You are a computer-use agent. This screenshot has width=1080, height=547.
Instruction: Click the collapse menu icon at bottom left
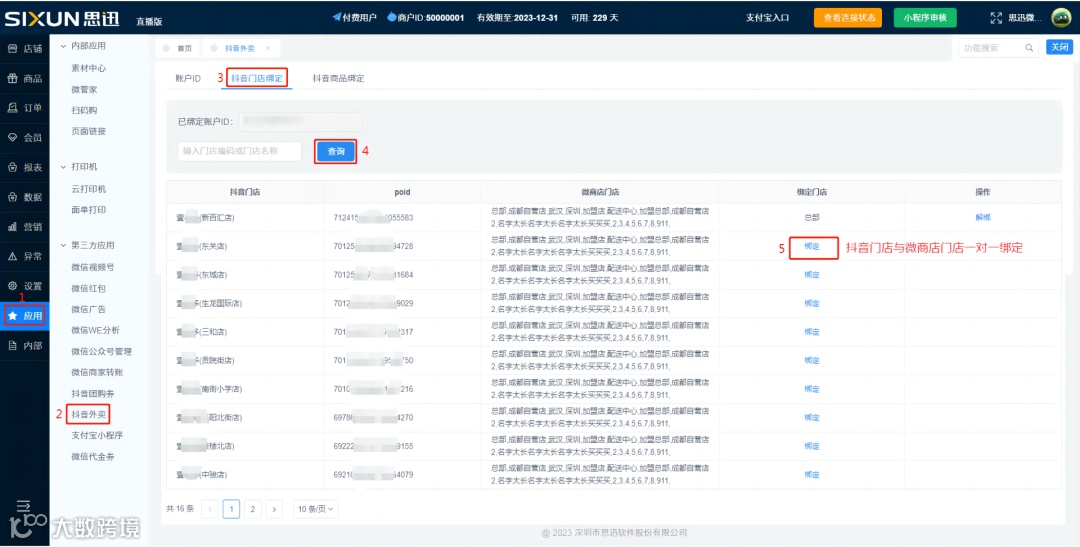[x=23, y=506]
